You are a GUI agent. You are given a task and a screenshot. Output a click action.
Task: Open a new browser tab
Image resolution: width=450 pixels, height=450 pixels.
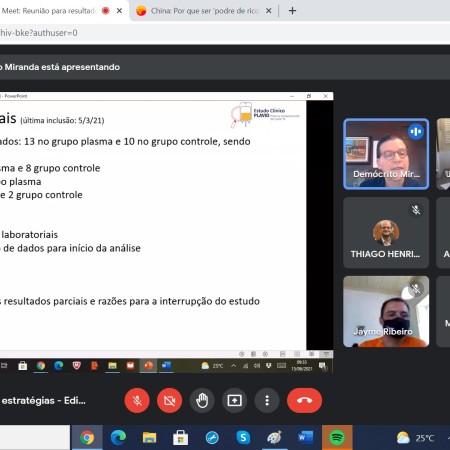292,11
